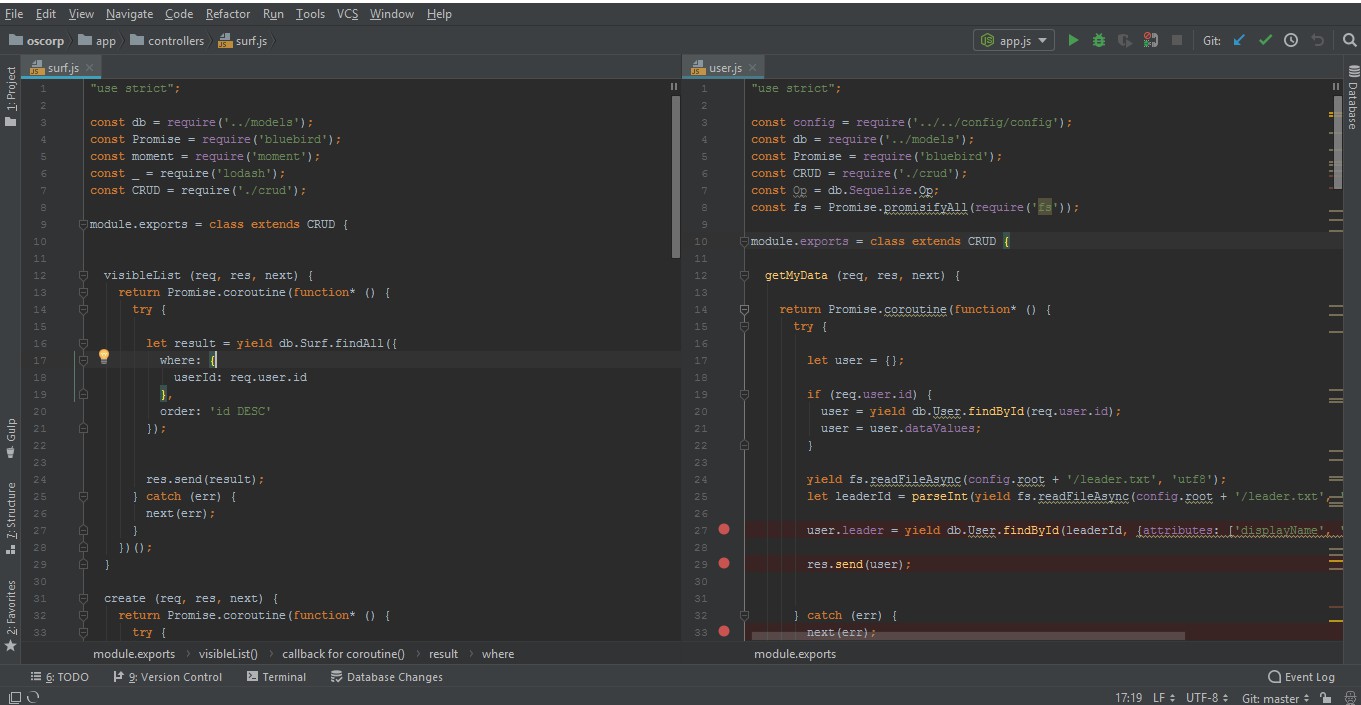Click the lightbulb intention icon on line 17
Image resolution: width=1361 pixels, height=705 pixels.
click(103, 357)
